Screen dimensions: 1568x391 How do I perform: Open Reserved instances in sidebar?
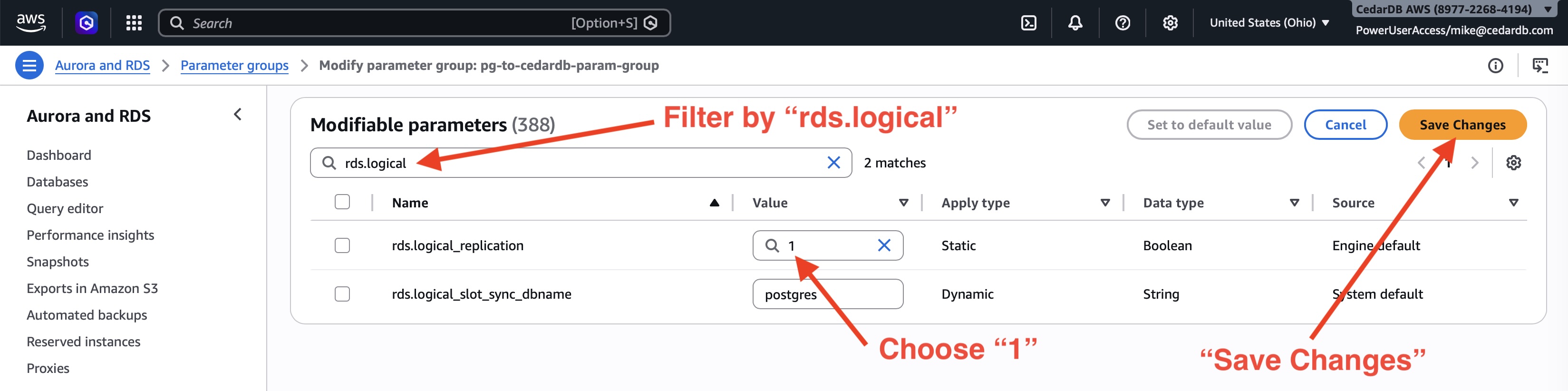point(83,342)
